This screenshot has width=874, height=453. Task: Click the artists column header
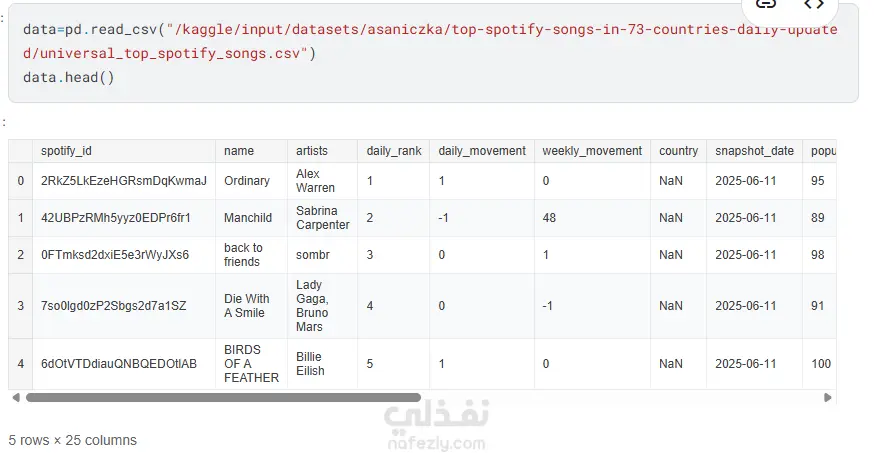click(x=312, y=151)
